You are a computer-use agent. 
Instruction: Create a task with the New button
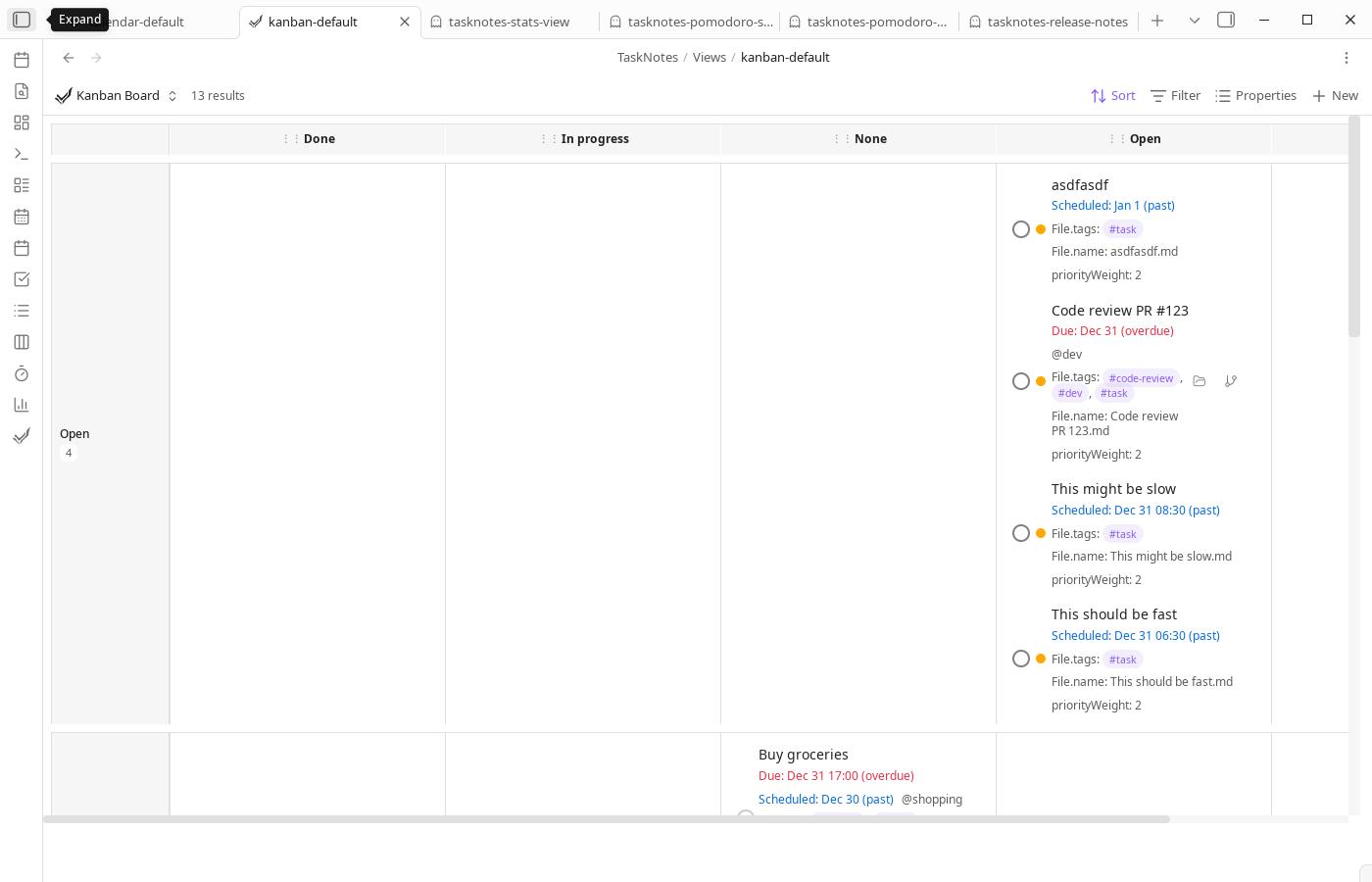click(x=1335, y=95)
